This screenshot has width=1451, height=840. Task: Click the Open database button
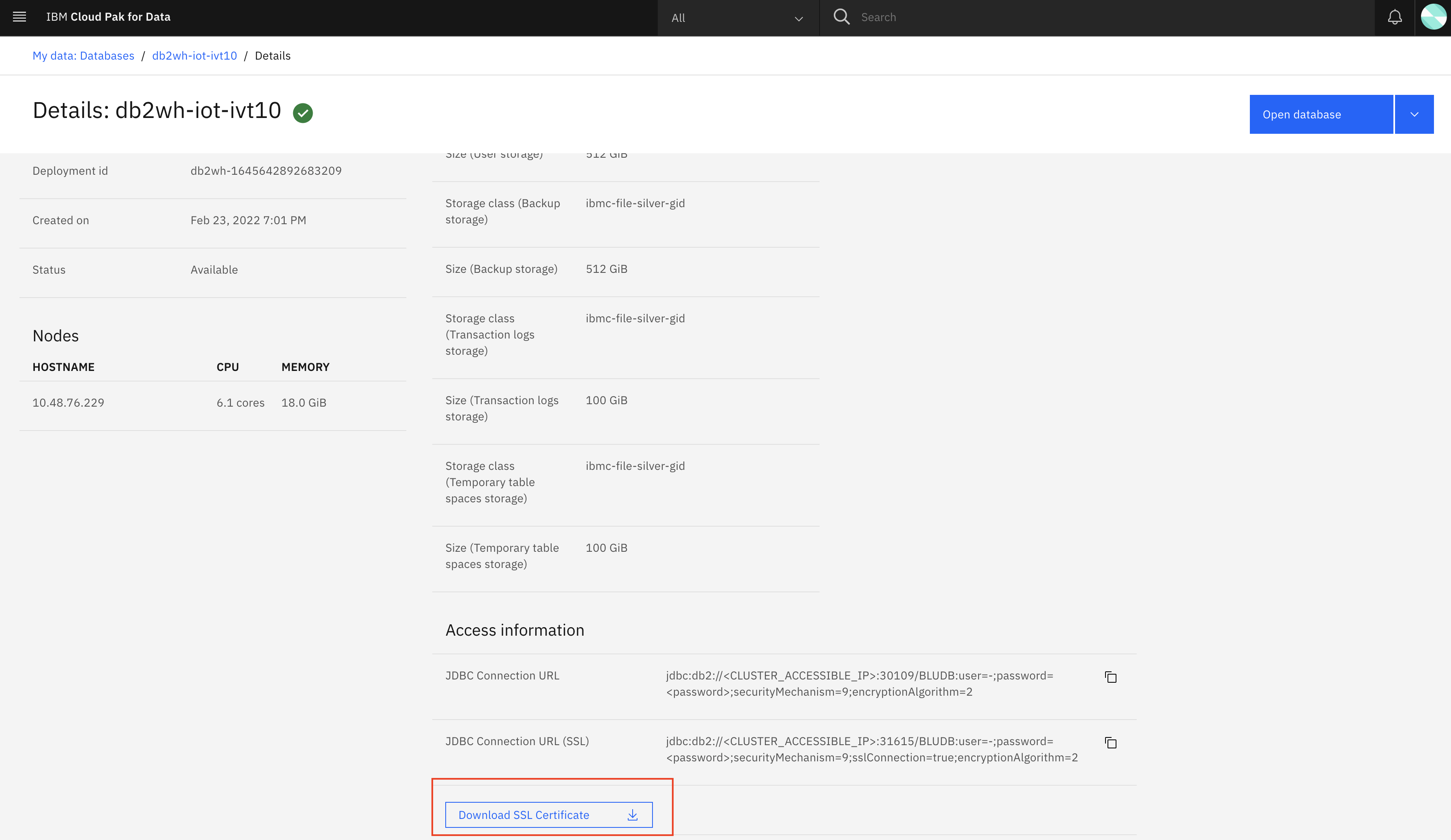(x=1321, y=114)
